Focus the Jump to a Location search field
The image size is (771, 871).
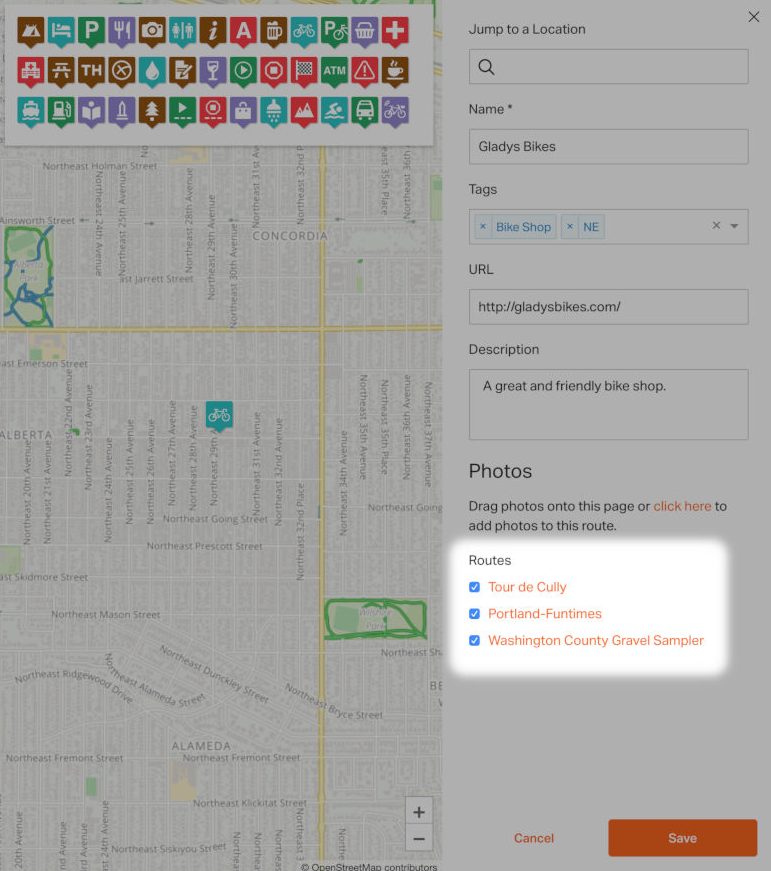[609, 67]
